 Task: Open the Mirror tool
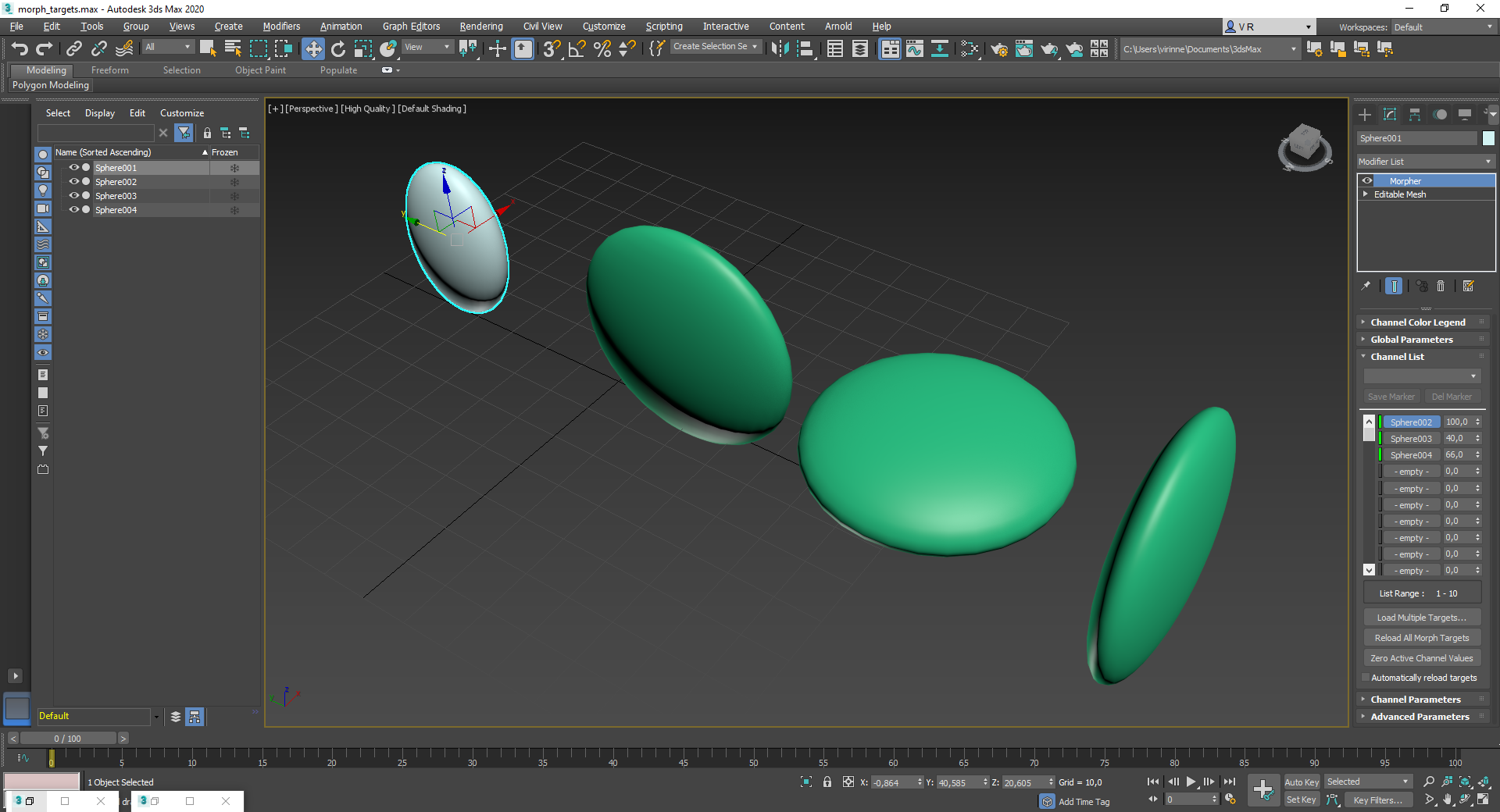coord(780,48)
